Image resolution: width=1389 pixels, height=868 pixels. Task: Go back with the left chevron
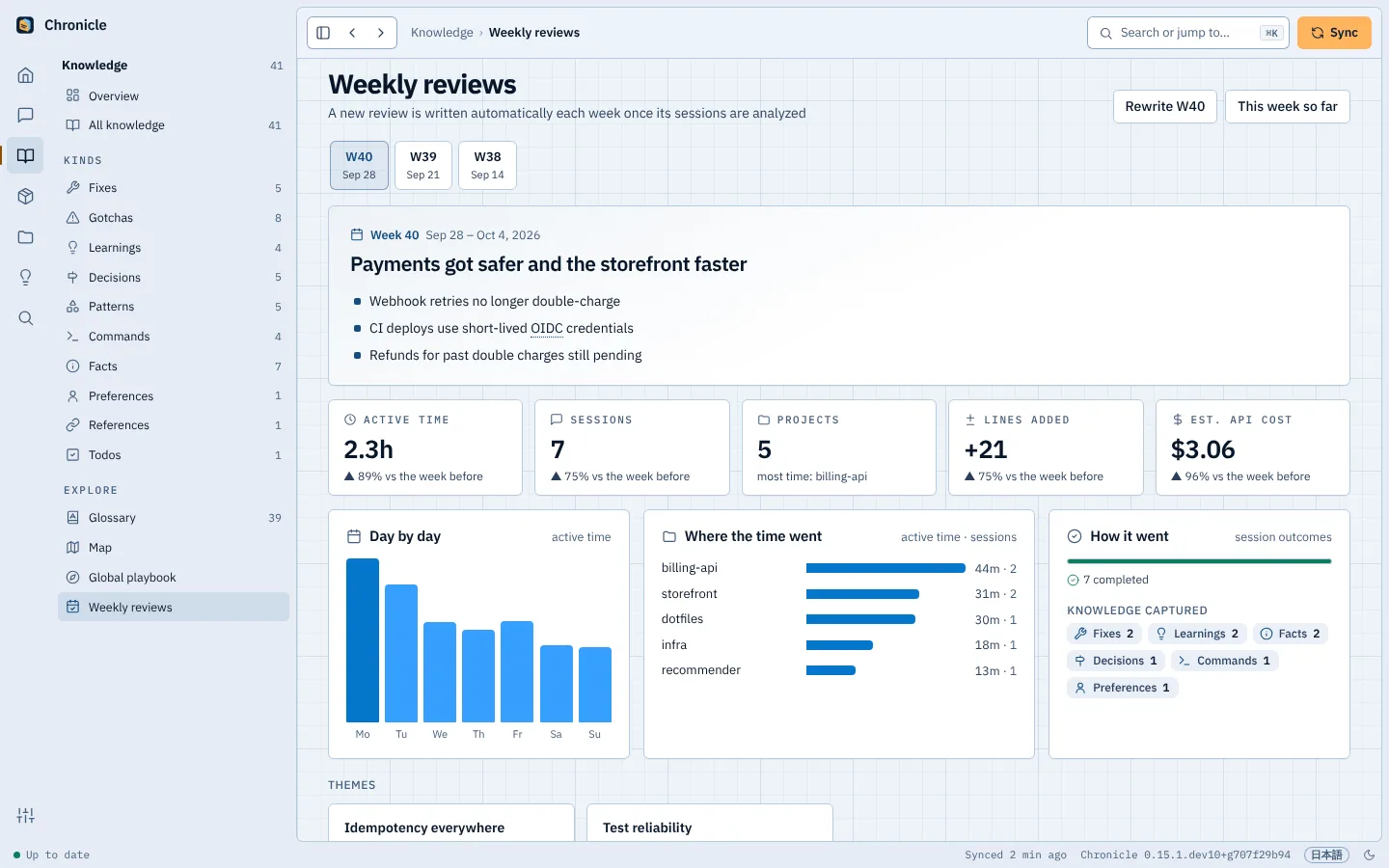[352, 33]
